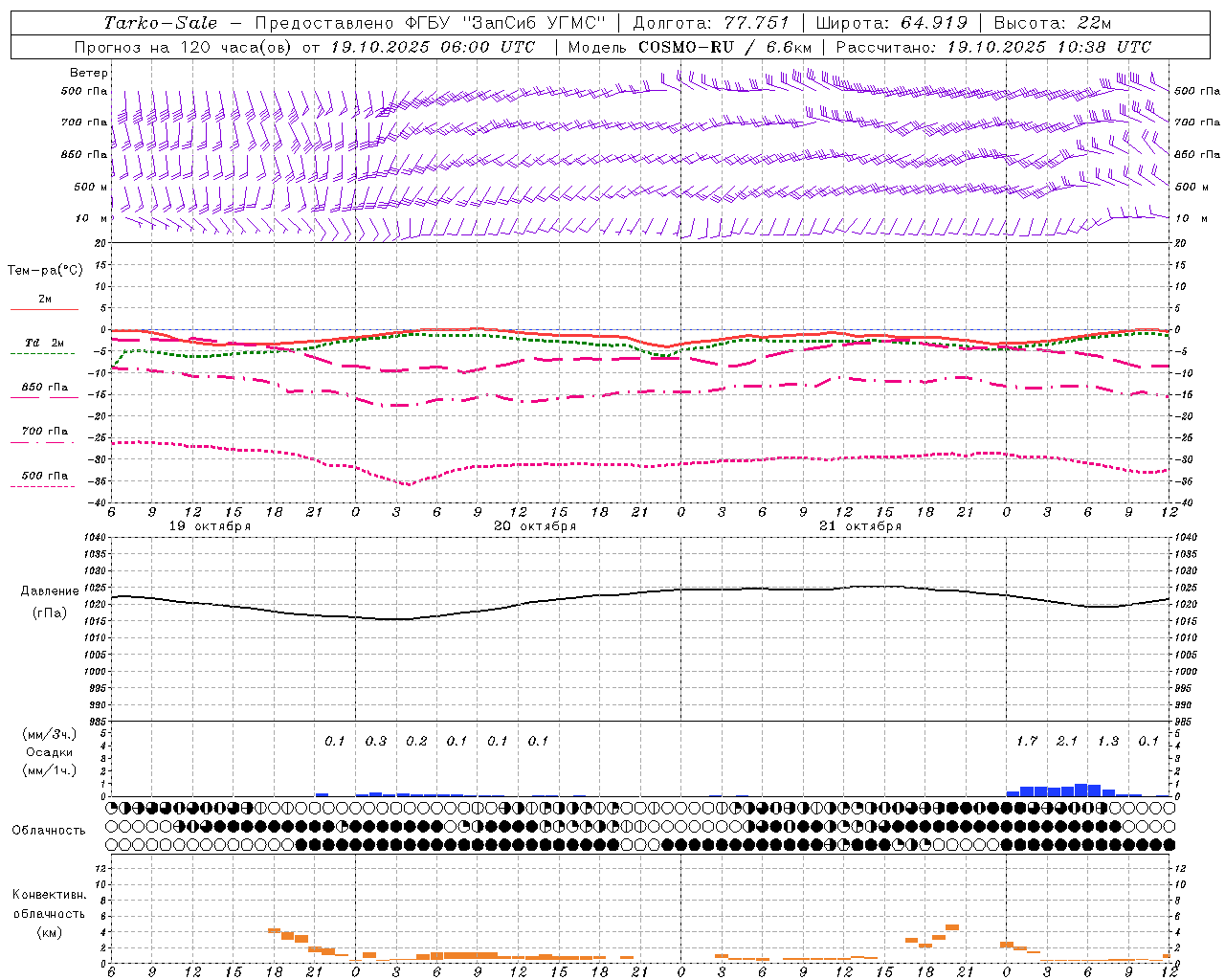
Task: Click the left '500 гПа' wind level label
Action: click(84, 91)
